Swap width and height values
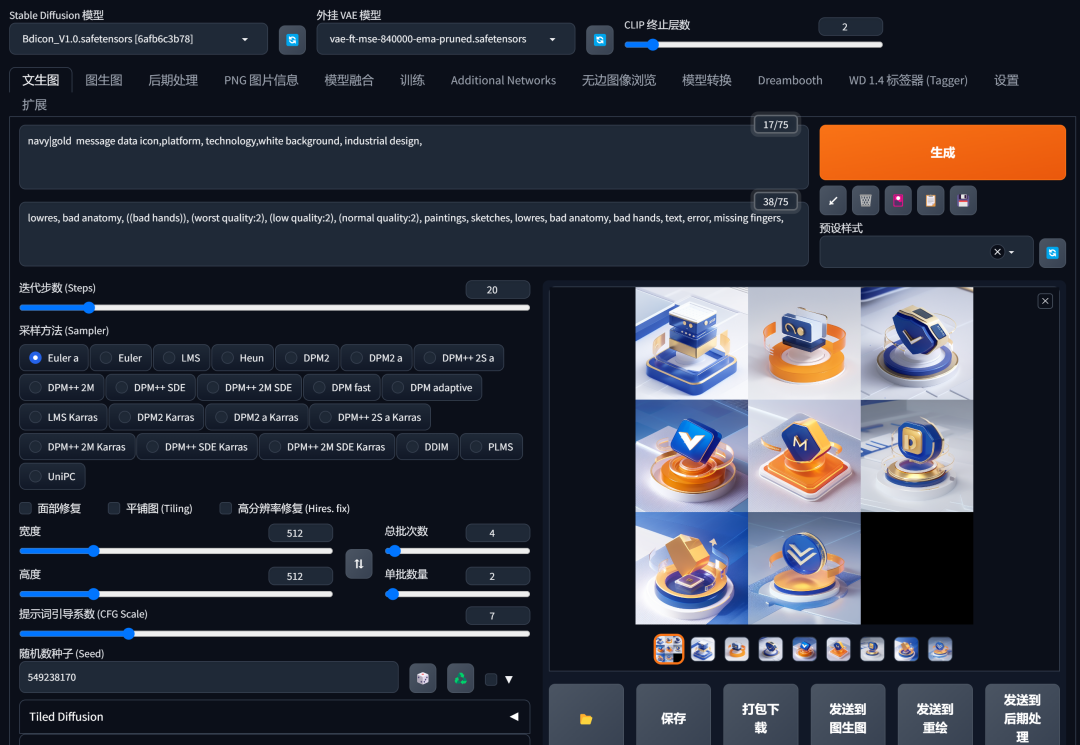This screenshot has width=1080, height=745. coord(359,564)
